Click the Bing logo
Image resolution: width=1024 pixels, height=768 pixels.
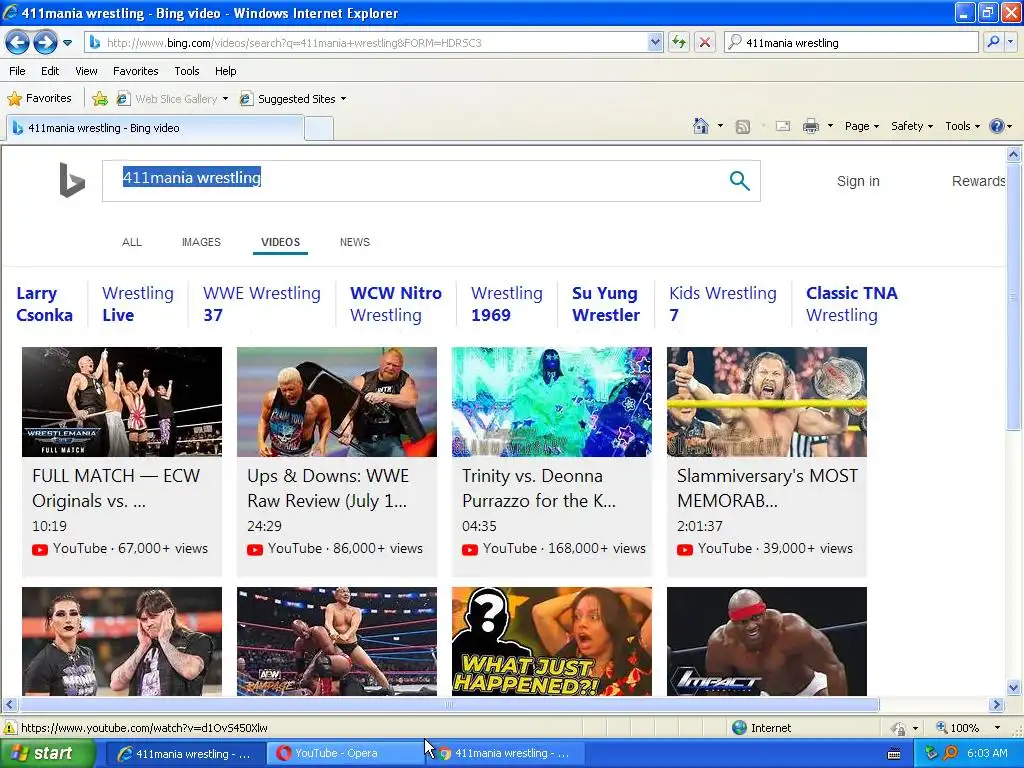[72, 180]
